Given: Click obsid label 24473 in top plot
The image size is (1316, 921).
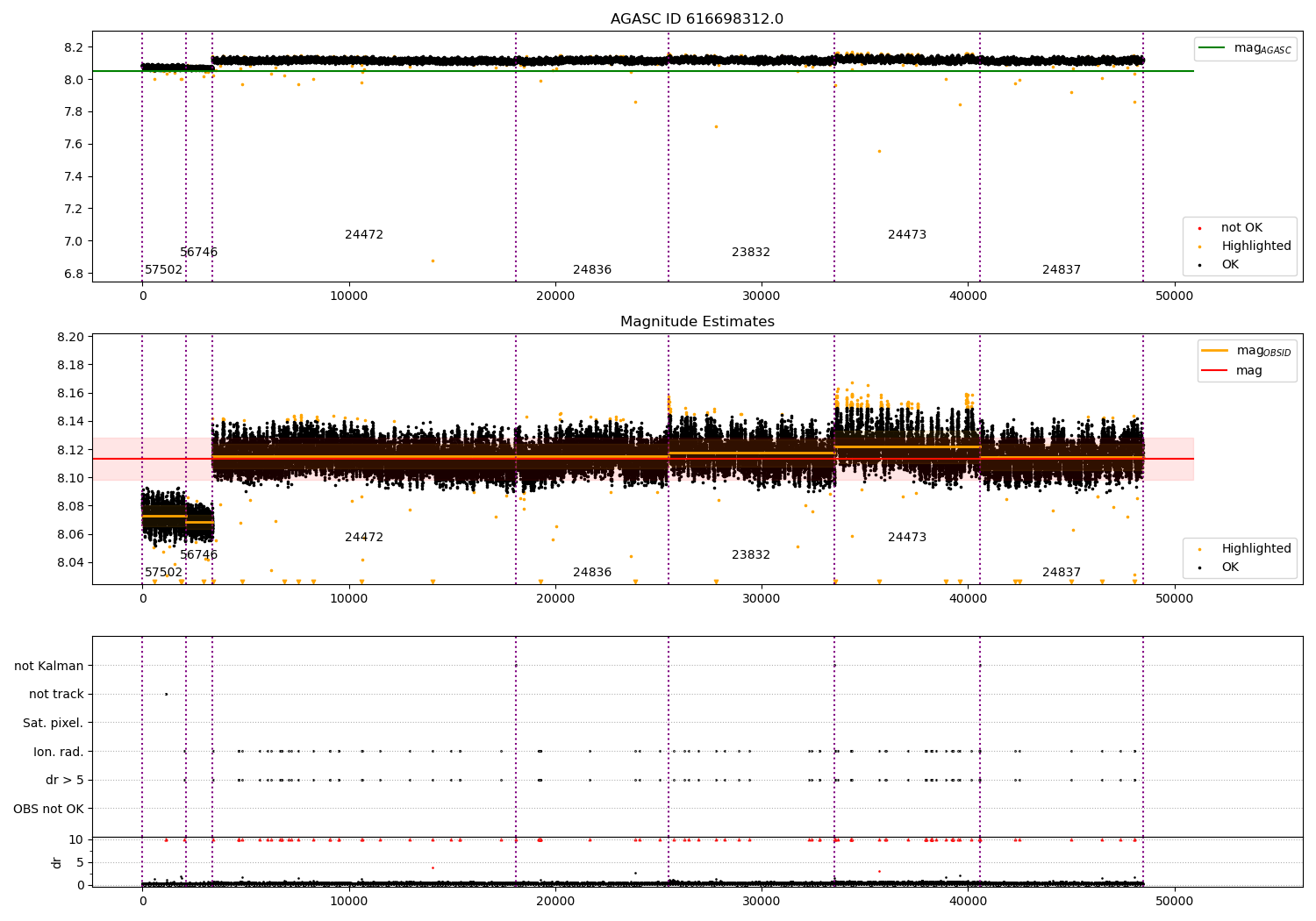Looking at the screenshot, I should [x=907, y=235].
